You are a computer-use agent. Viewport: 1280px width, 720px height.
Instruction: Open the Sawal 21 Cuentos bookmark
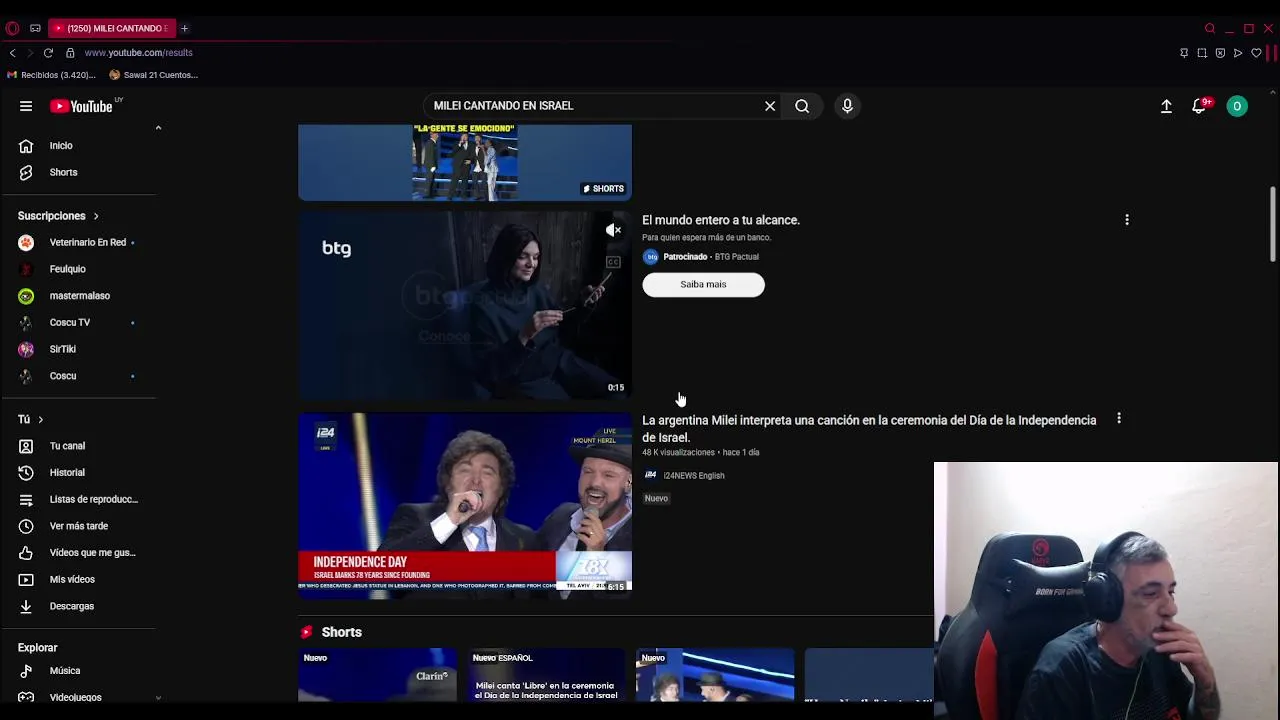154,75
